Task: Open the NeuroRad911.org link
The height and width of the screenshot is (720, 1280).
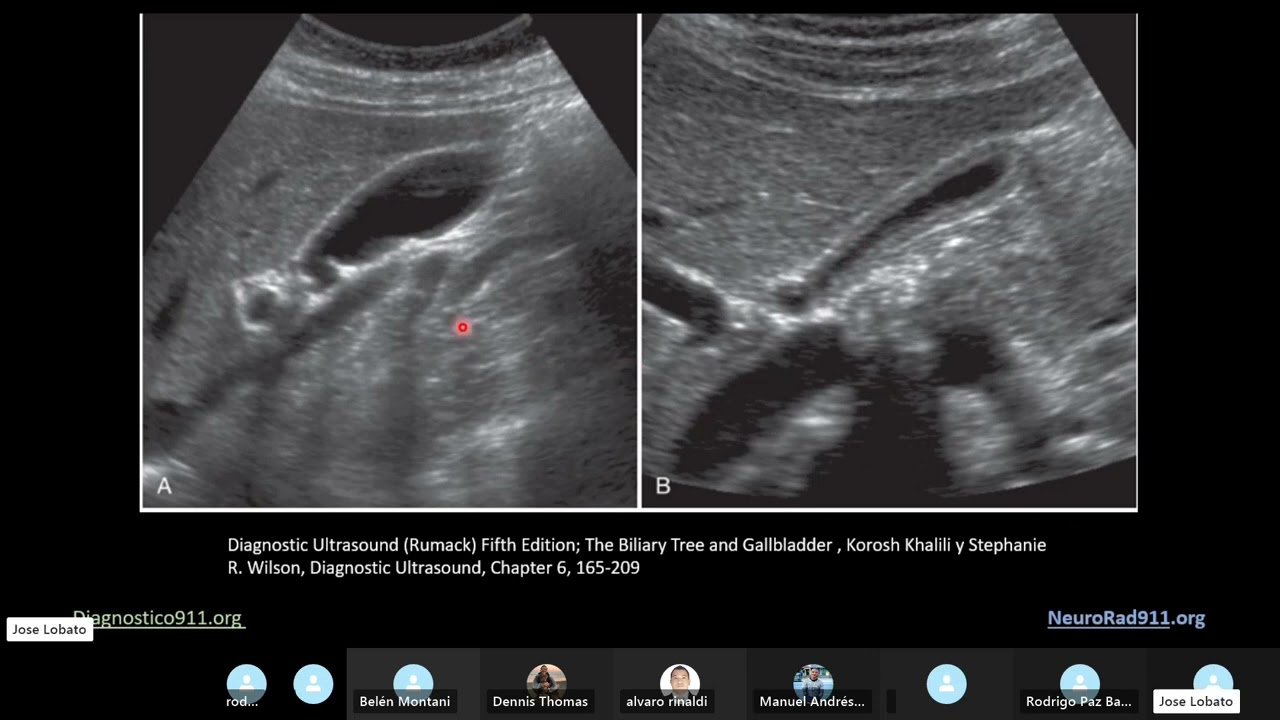Action: (1126, 618)
